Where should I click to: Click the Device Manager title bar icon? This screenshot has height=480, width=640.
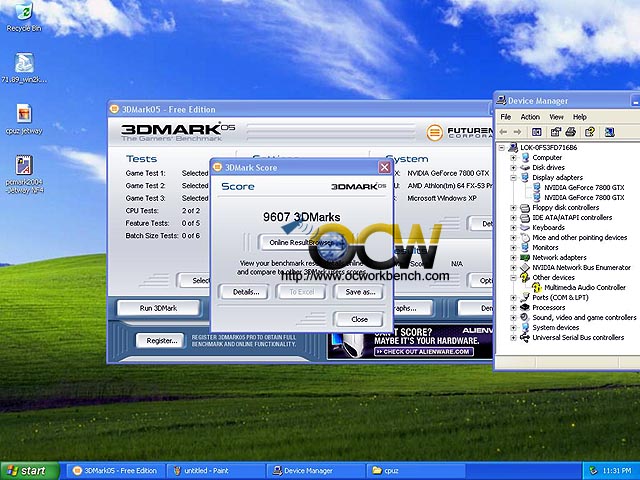500,100
